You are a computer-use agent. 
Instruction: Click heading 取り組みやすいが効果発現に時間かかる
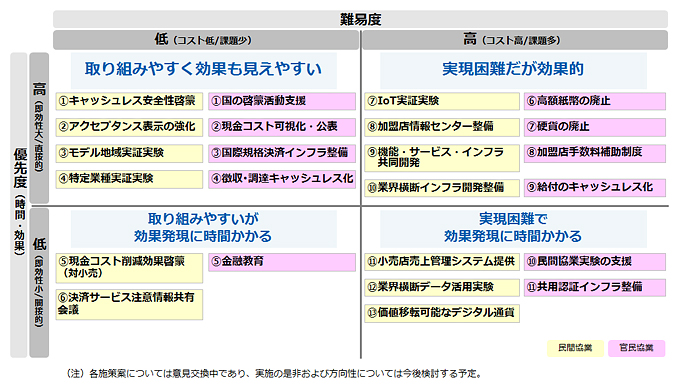coord(203,229)
